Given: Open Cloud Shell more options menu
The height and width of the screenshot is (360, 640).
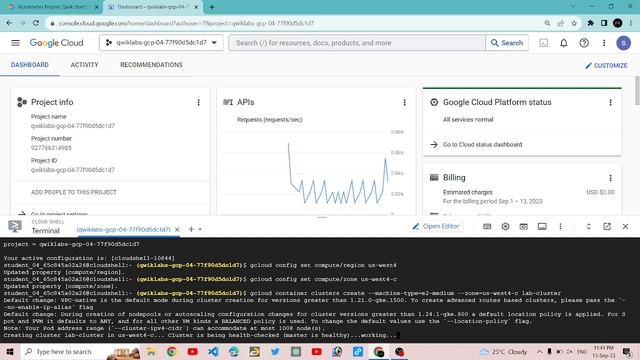Looking at the screenshot, I should 560,227.
